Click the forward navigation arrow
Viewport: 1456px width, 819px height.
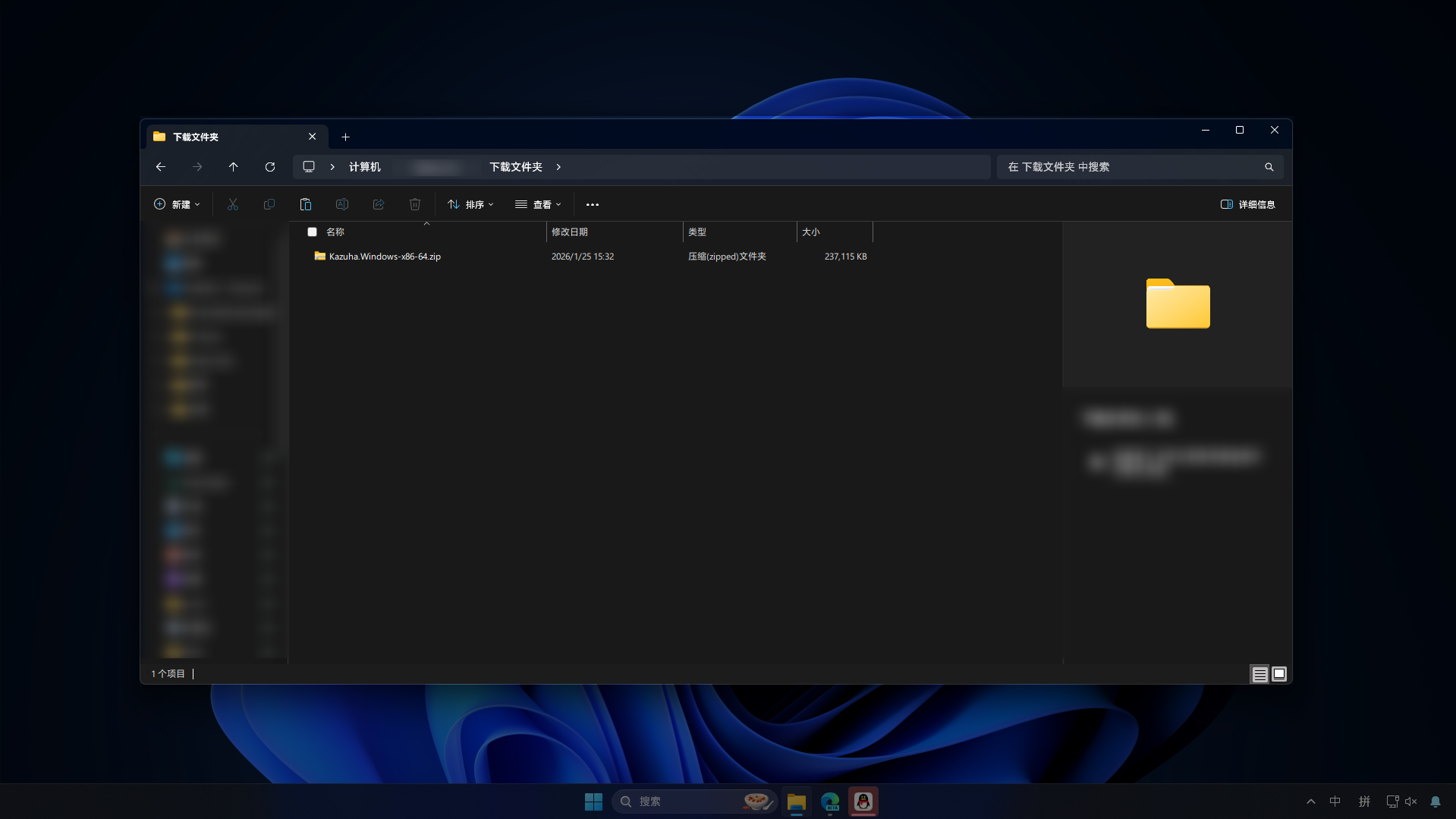point(197,167)
